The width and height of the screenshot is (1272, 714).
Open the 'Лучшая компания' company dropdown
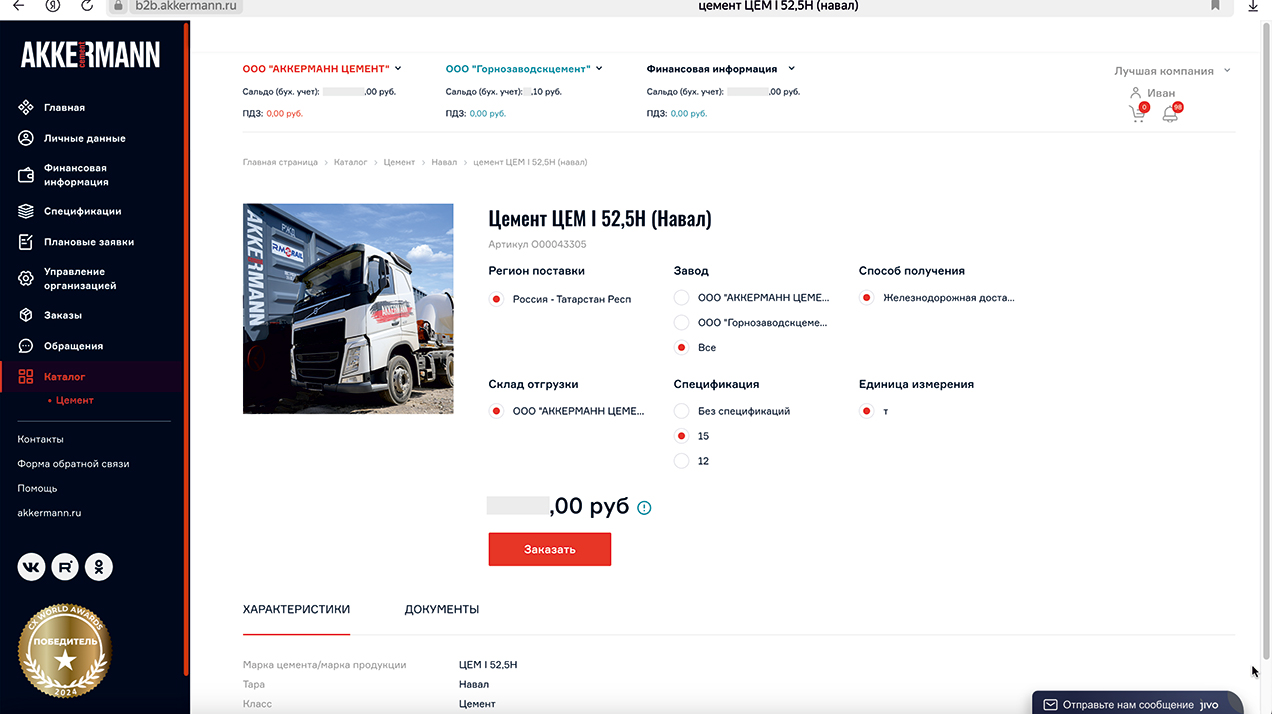1172,71
